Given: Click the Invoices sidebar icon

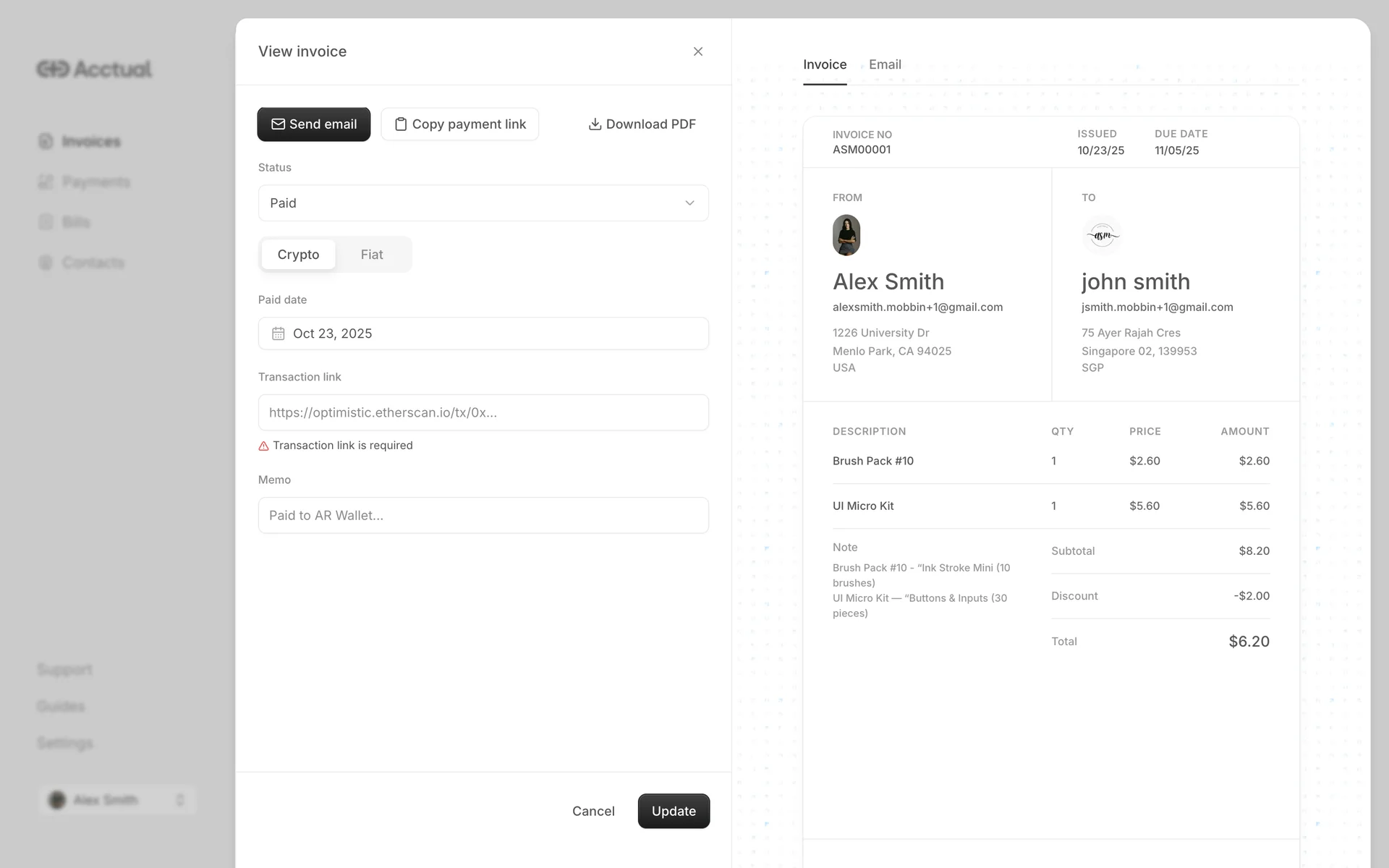Looking at the screenshot, I should pyautogui.click(x=46, y=141).
